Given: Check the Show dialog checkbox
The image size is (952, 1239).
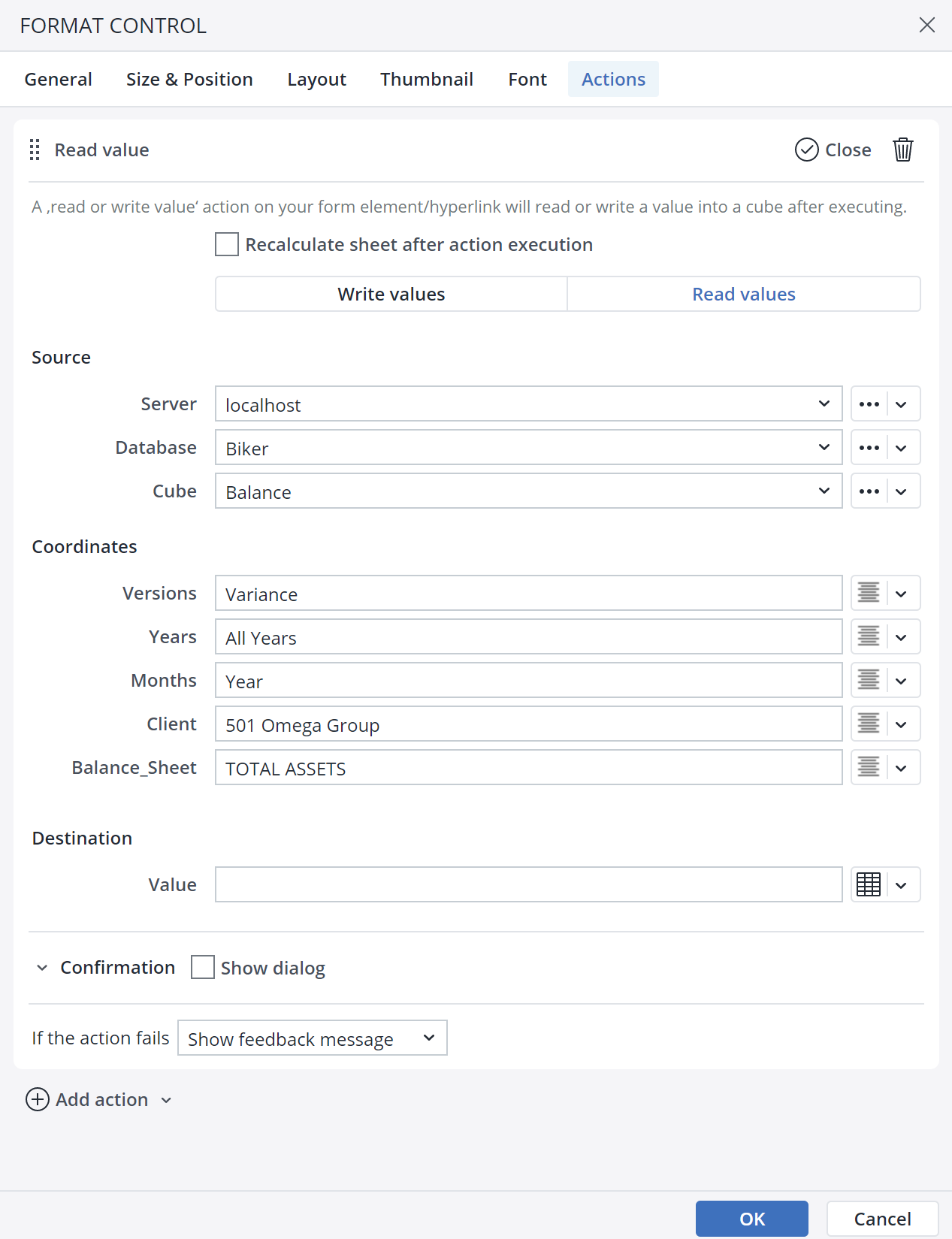Looking at the screenshot, I should pyautogui.click(x=203, y=968).
